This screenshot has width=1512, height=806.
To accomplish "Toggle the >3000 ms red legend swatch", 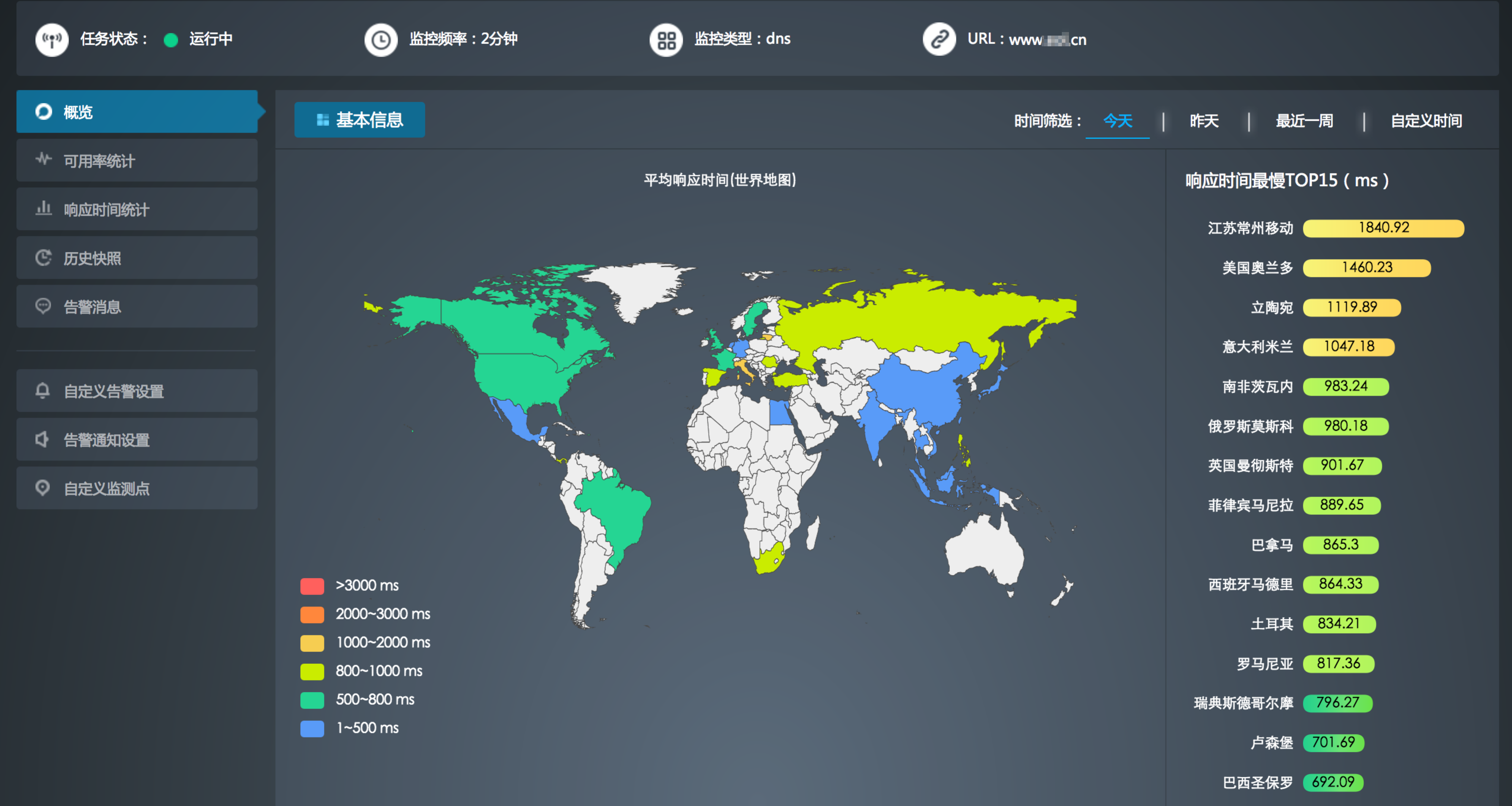I will pyautogui.click(x=312, y=586).
